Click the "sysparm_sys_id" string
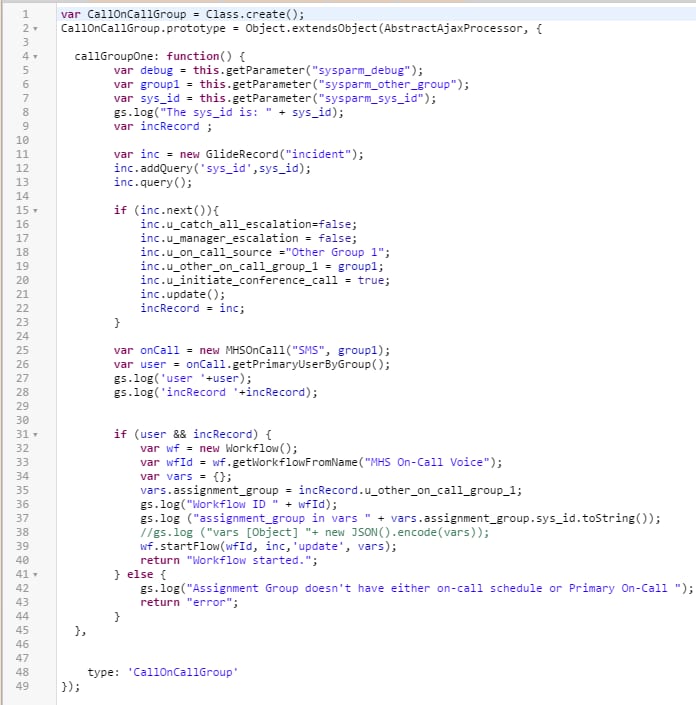The image size is (696, 705). (371, 98)
